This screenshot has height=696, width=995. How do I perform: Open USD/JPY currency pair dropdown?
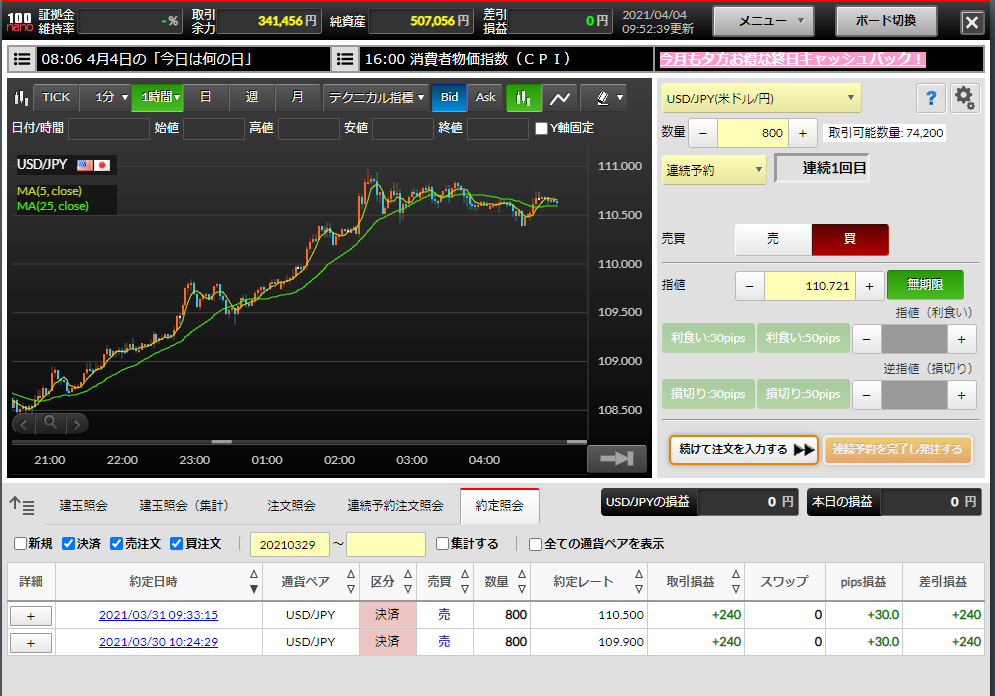tap(761, 98)
